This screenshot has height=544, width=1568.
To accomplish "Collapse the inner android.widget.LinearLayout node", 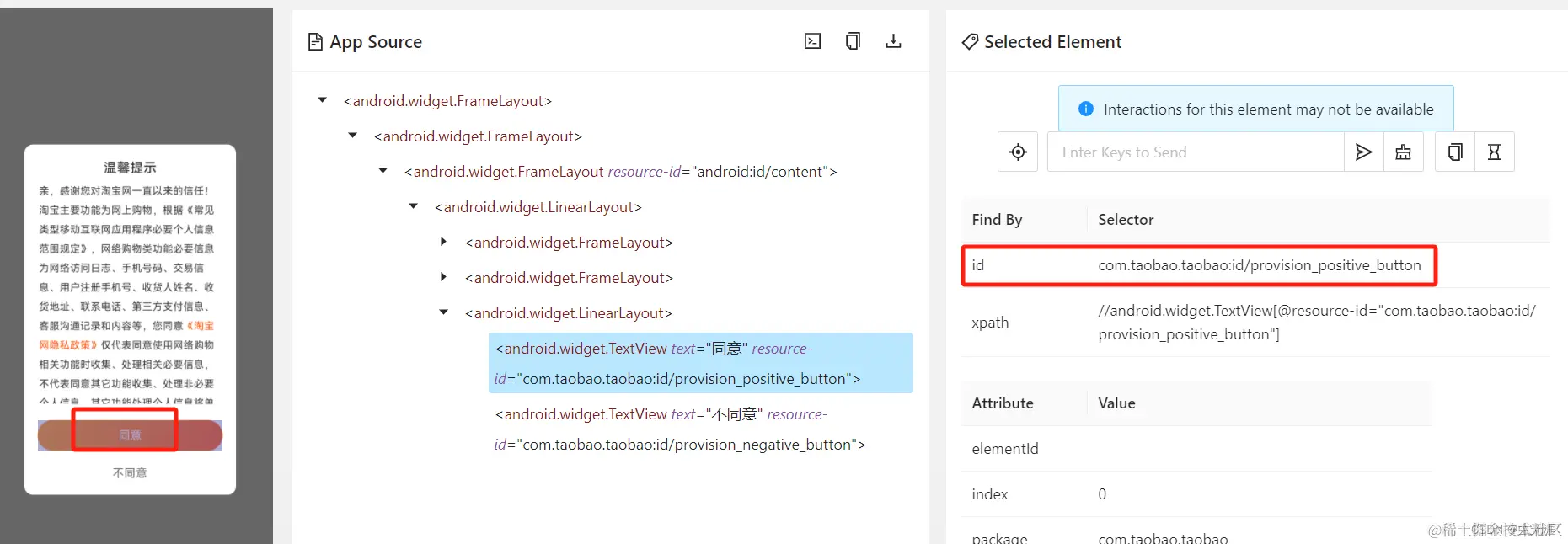I will point(443,312).
